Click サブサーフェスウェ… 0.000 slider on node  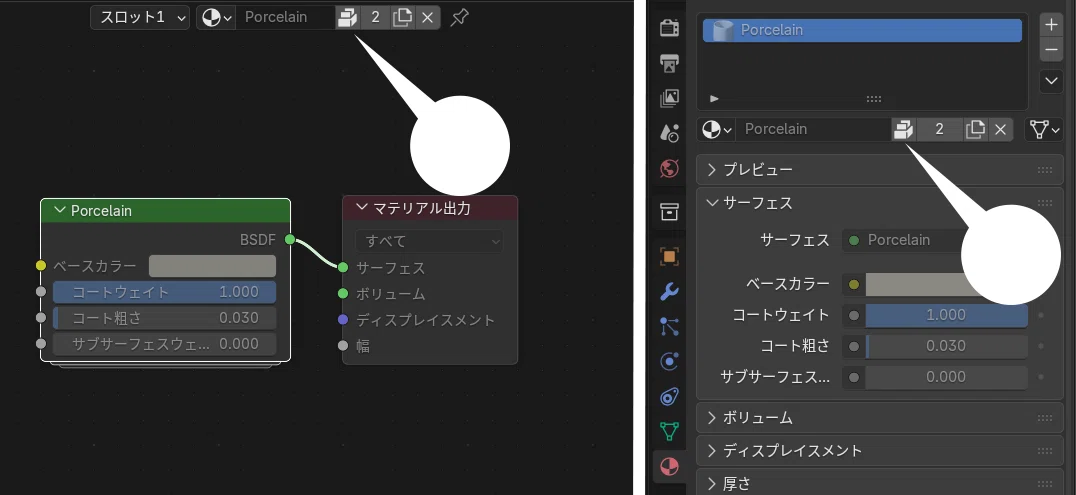(165, 344)
